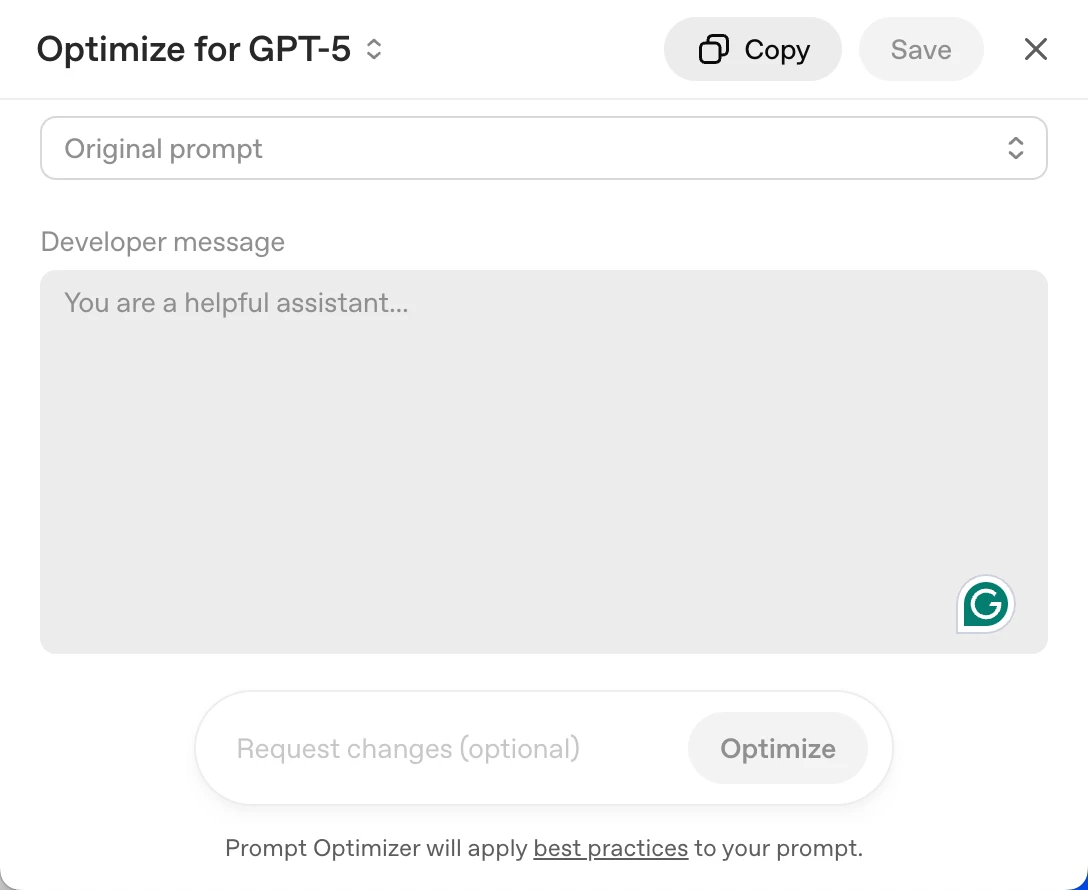Click the words "to your prompt." in the footer
The width and height of the screenshot is (1088, 890).
coord(778,849)
